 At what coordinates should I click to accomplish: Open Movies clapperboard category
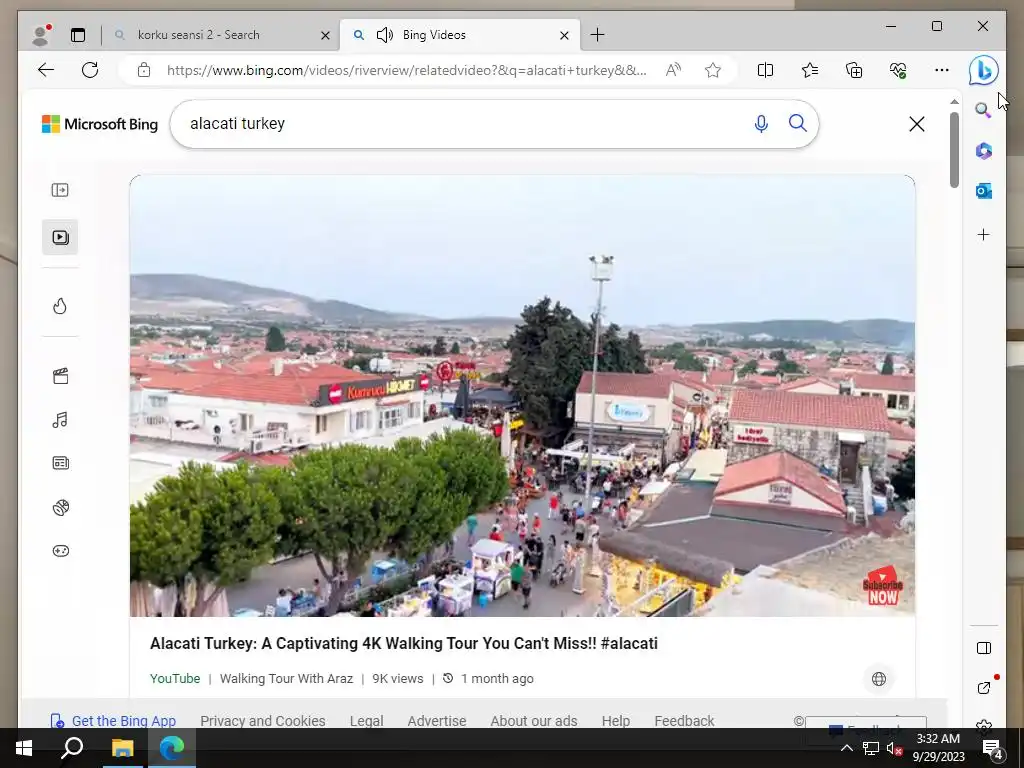pos(60,376)
